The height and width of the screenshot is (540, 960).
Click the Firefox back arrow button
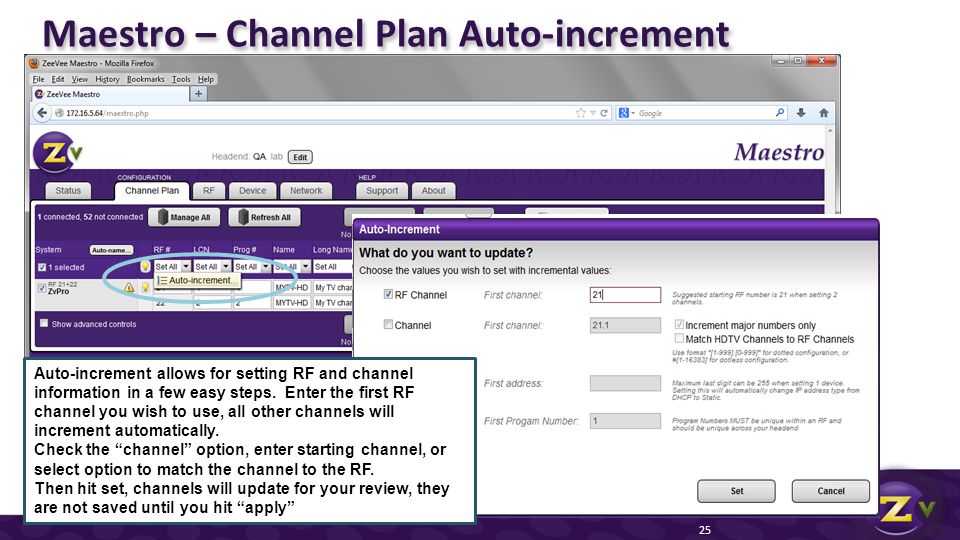[42, 113]
